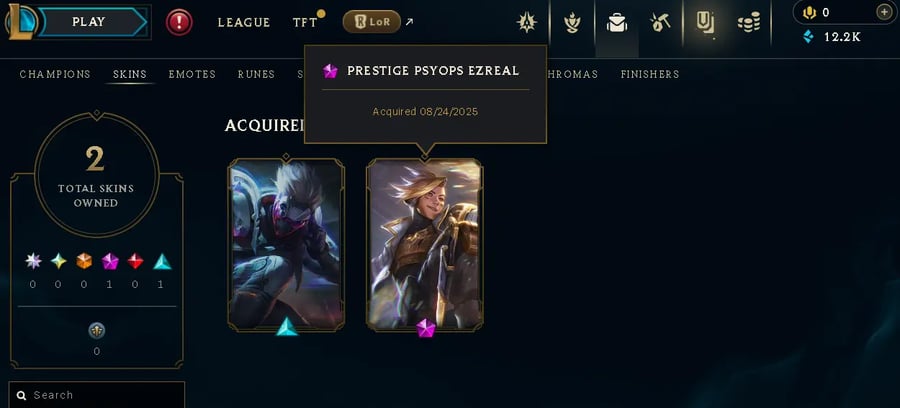Open the Profile banner icon

[705, 22]
